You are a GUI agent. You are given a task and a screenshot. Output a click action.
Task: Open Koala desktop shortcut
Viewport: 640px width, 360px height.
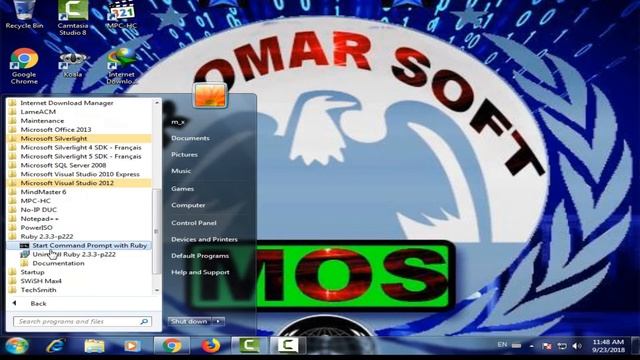(x=73, y=64)
